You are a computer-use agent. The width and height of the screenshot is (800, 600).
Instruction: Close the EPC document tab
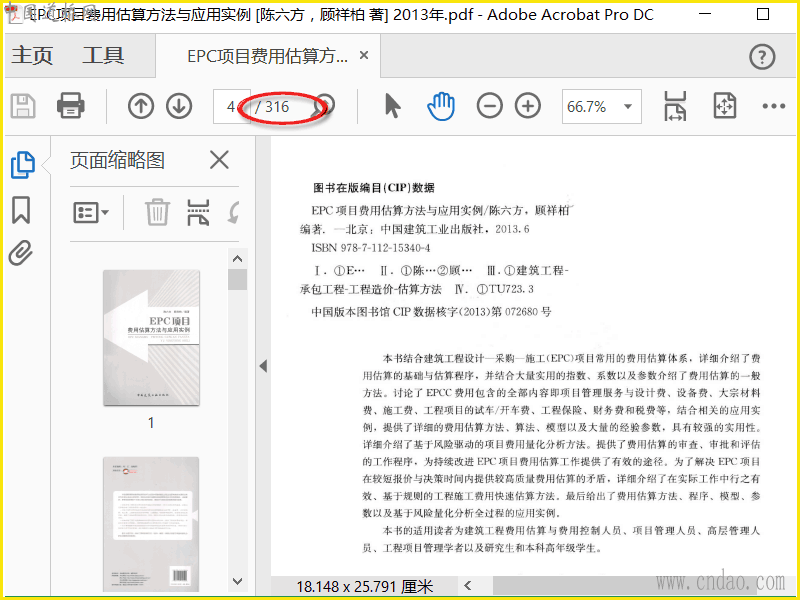point(364,55)
